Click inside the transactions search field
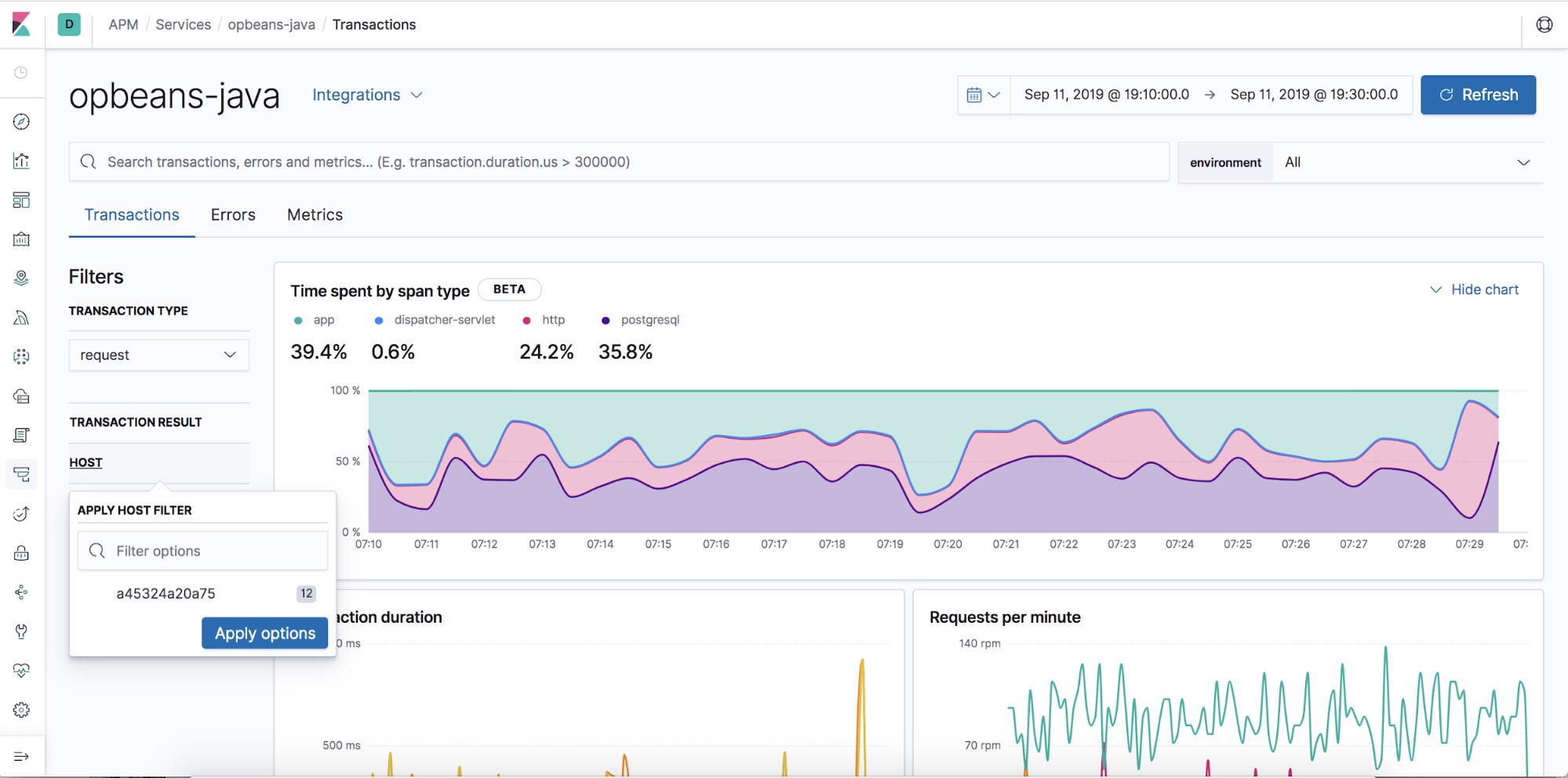Screen dimensions: 1568x778 click(x=549, y=162)
